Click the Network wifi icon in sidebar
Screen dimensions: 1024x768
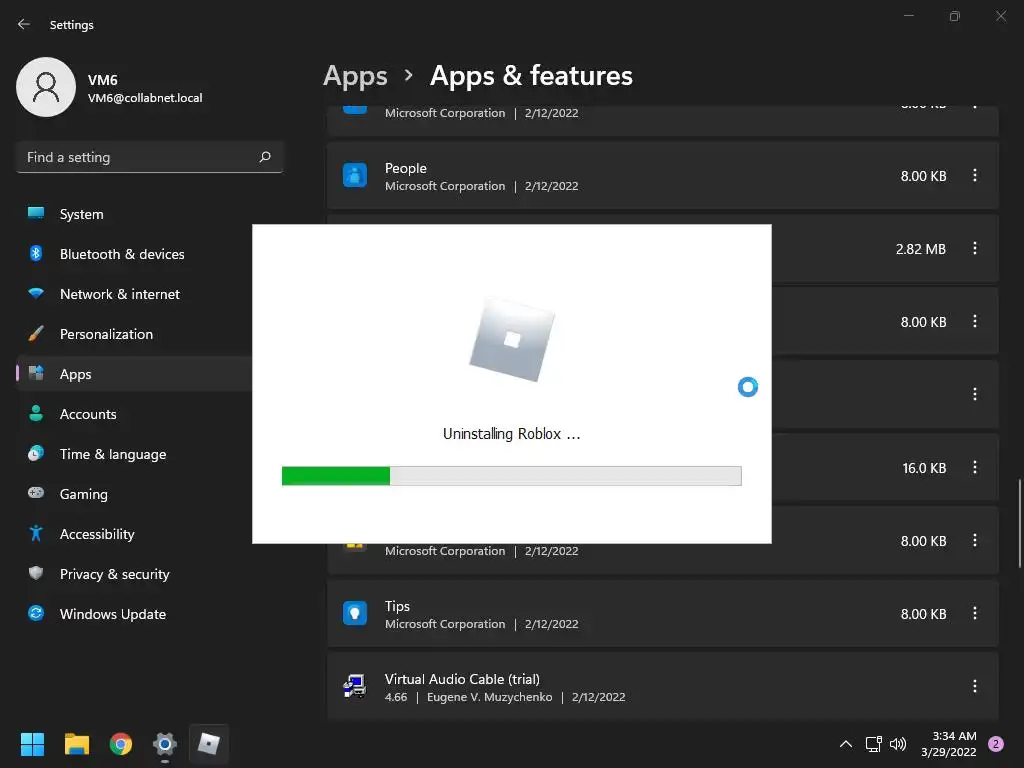click(36, 293)
